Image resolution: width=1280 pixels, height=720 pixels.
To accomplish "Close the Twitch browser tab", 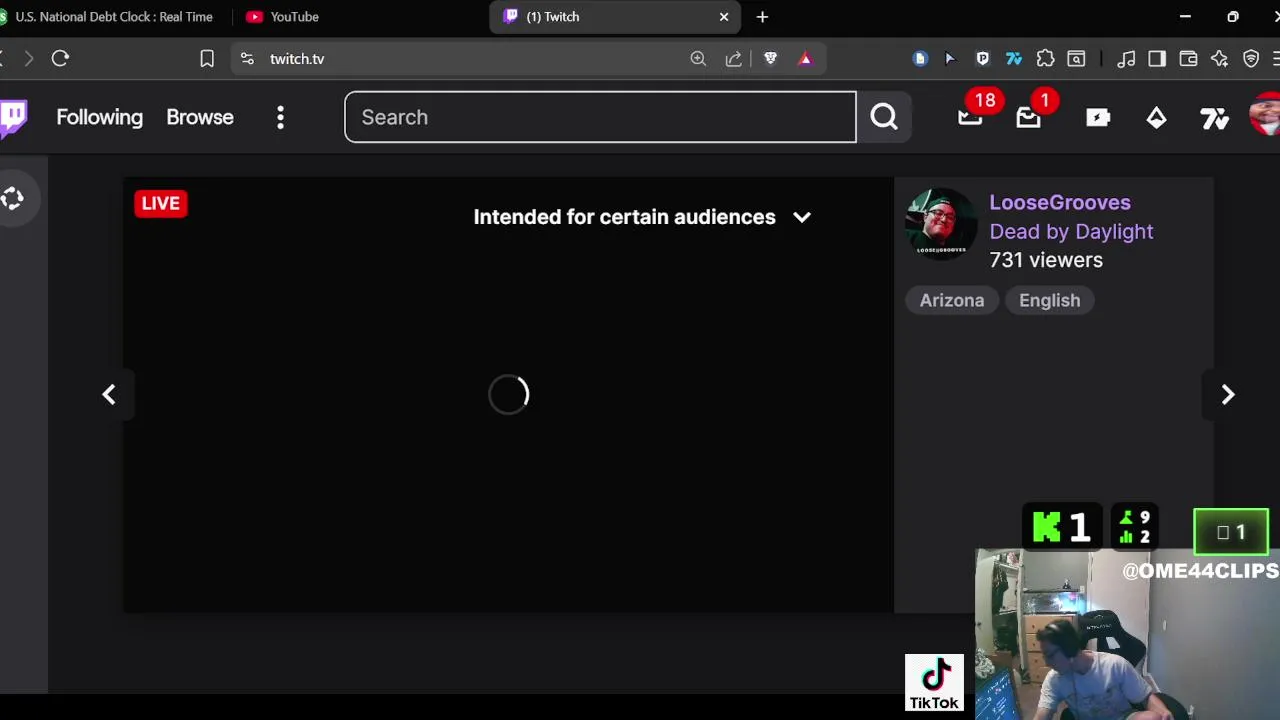I will click(724, 17).
